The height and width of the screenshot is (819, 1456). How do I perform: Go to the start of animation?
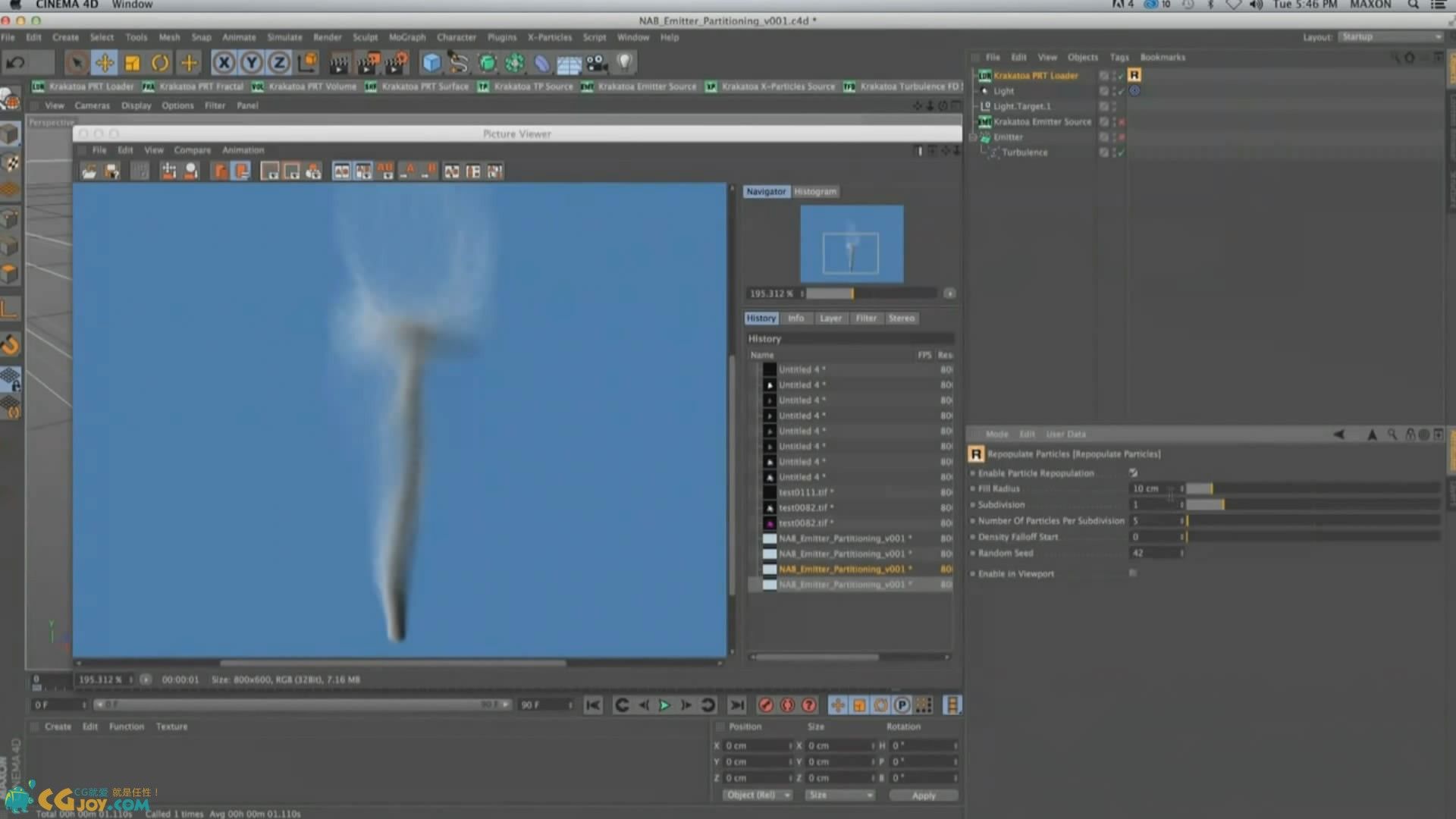point(593,705)
